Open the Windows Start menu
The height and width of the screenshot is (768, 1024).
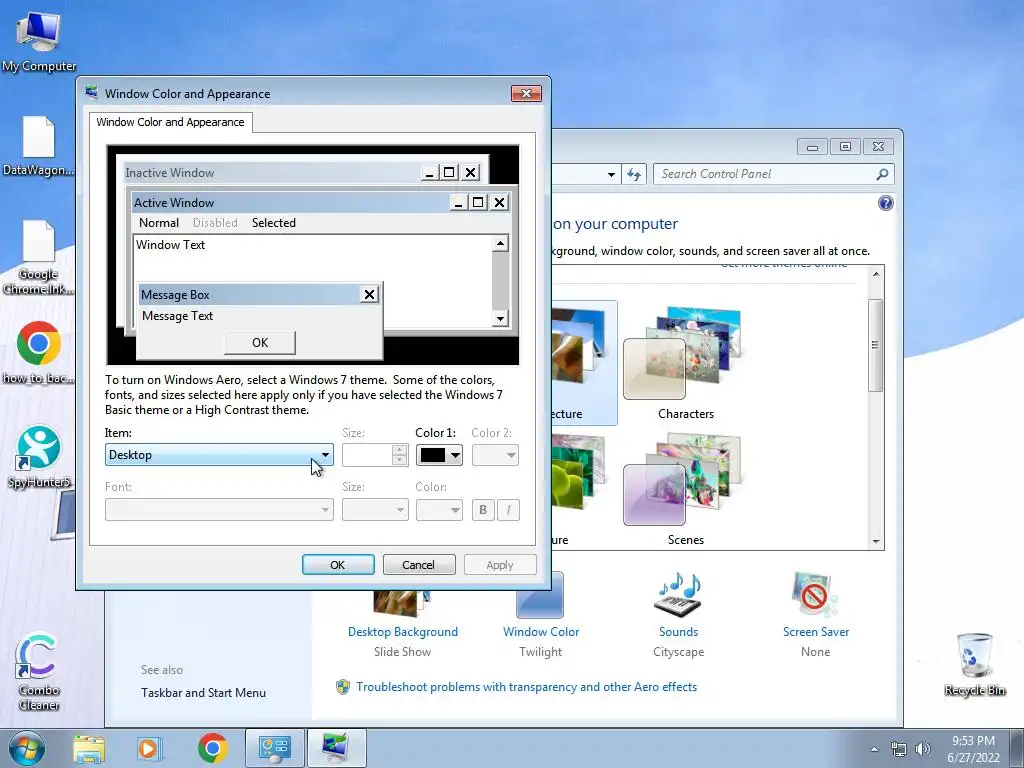[27, 748]
